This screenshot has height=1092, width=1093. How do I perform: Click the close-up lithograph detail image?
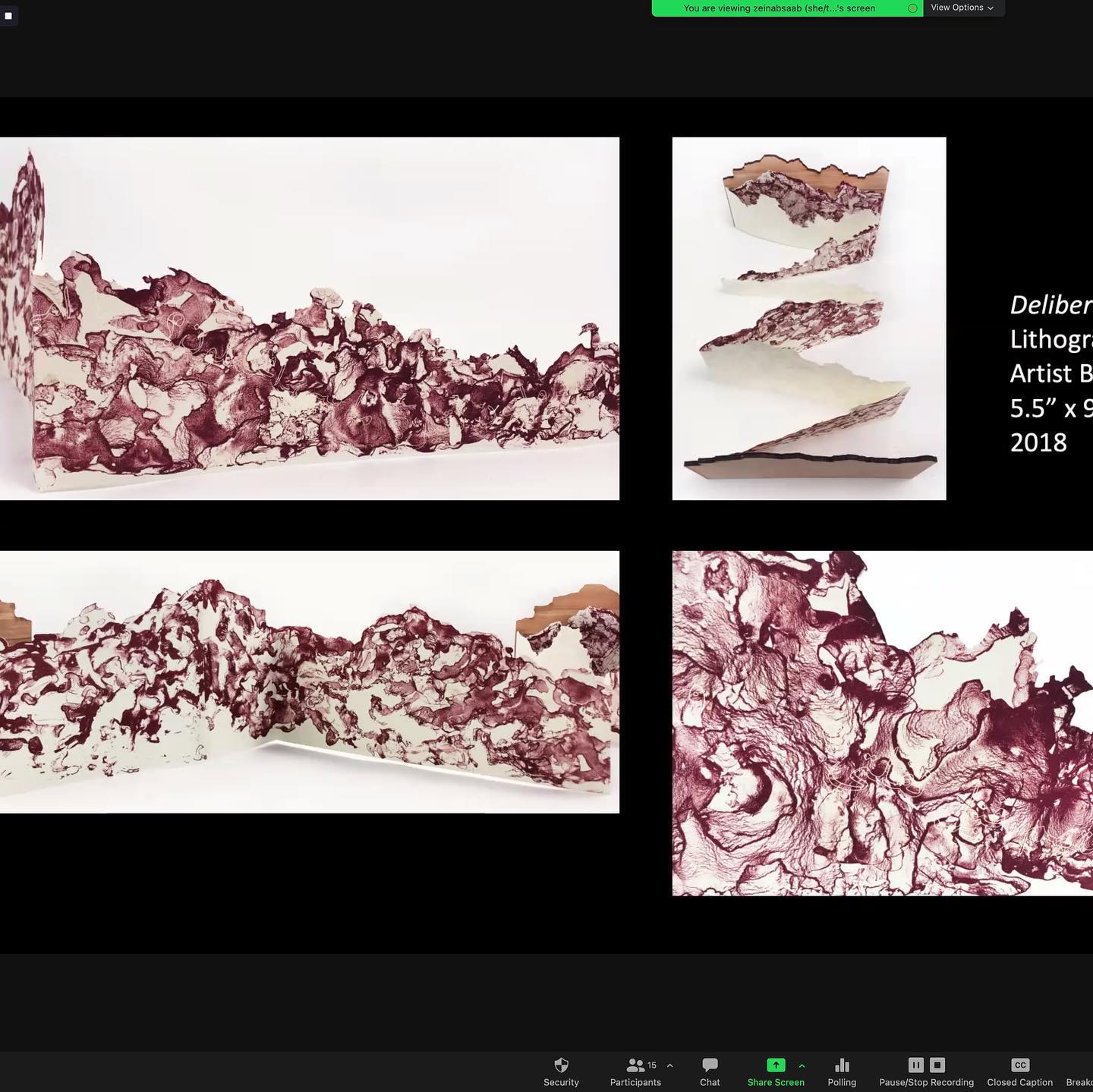(882, 723)
